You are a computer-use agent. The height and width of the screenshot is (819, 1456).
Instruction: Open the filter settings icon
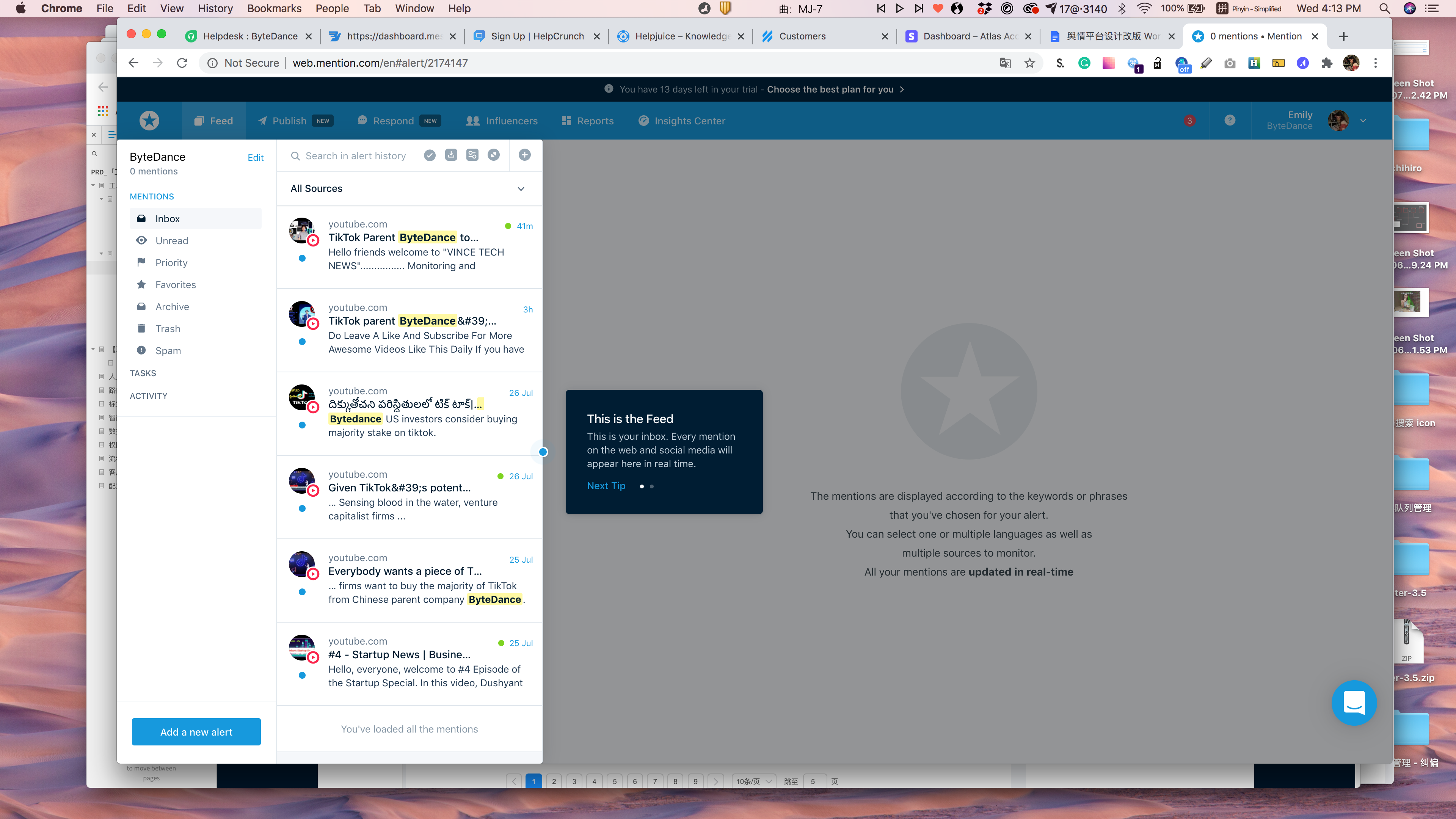pos(472,155)
